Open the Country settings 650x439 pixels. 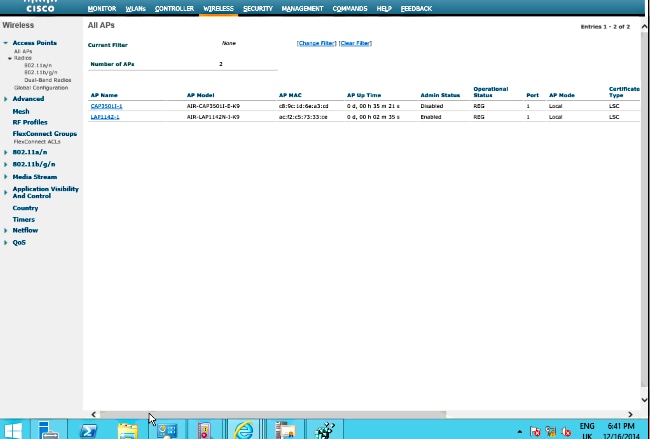click(25, 208)
